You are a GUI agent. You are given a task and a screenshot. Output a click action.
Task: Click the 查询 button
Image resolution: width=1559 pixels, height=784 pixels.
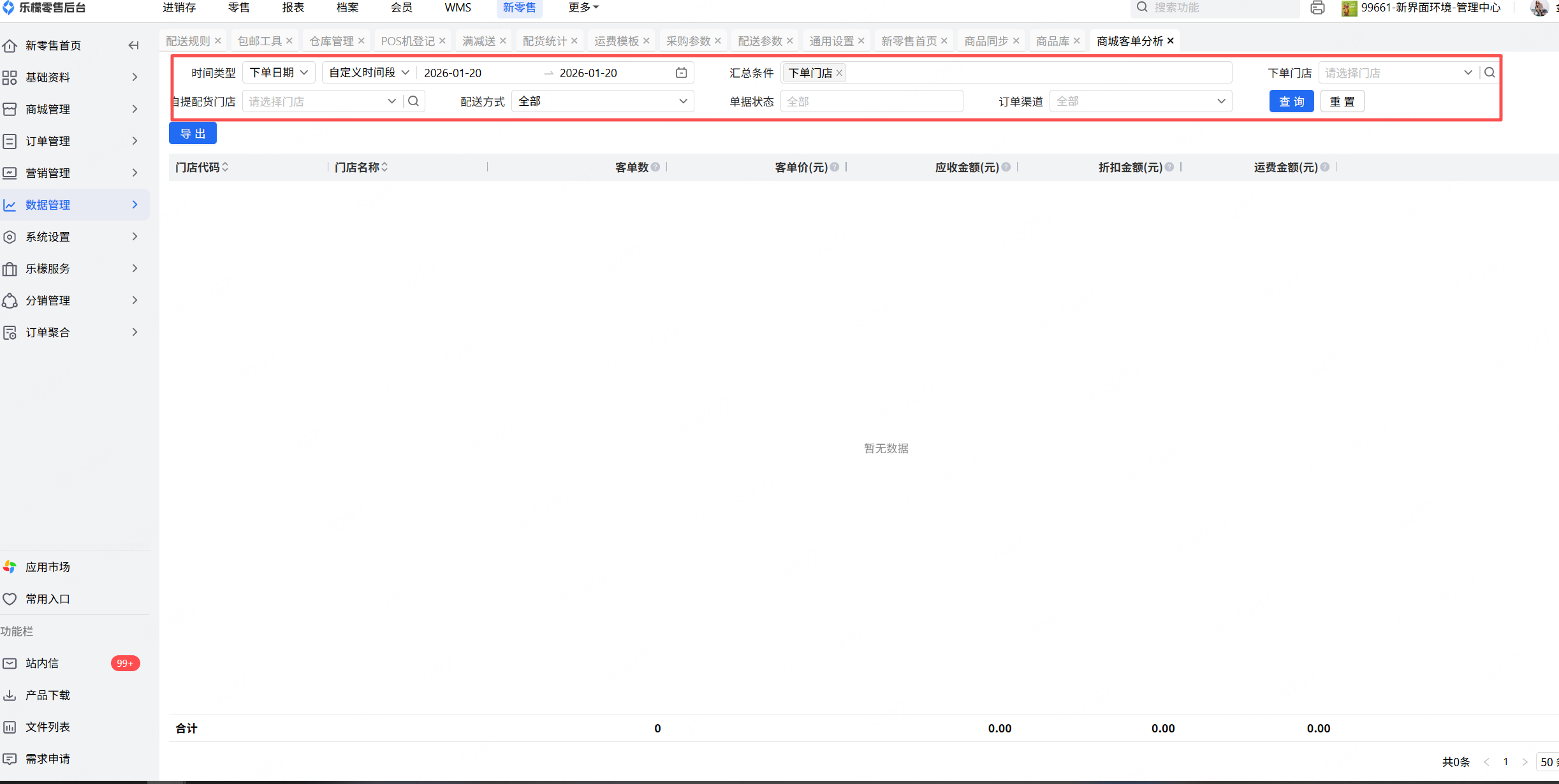pyautogui.click(x=1291, y=101)
